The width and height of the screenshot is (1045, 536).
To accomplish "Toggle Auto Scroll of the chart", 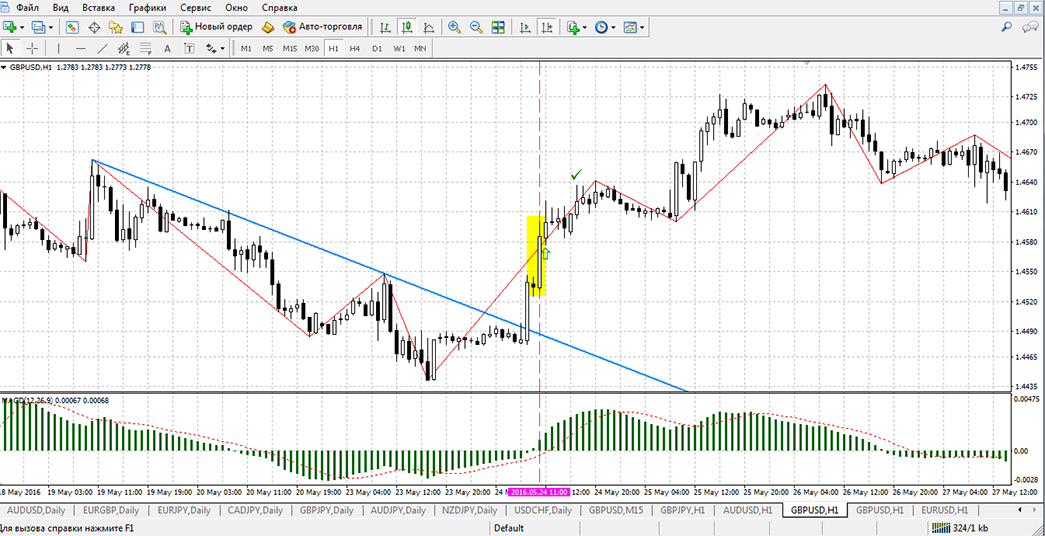I will click(x=526, y=27).
